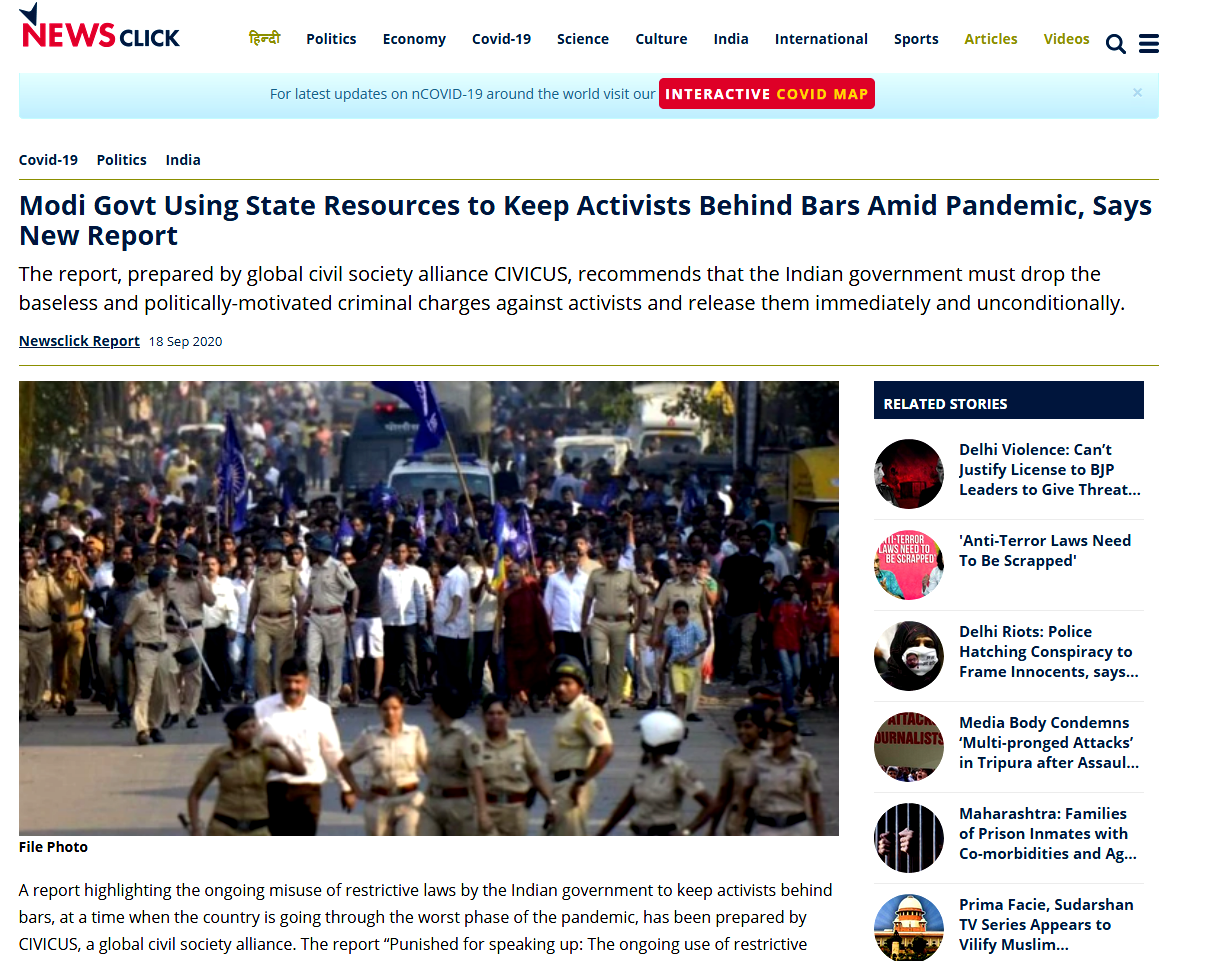The height and width of the screenshot is (961, 1207).
Task: Open the Interactive Covid Map button
Action: point(767,94)
